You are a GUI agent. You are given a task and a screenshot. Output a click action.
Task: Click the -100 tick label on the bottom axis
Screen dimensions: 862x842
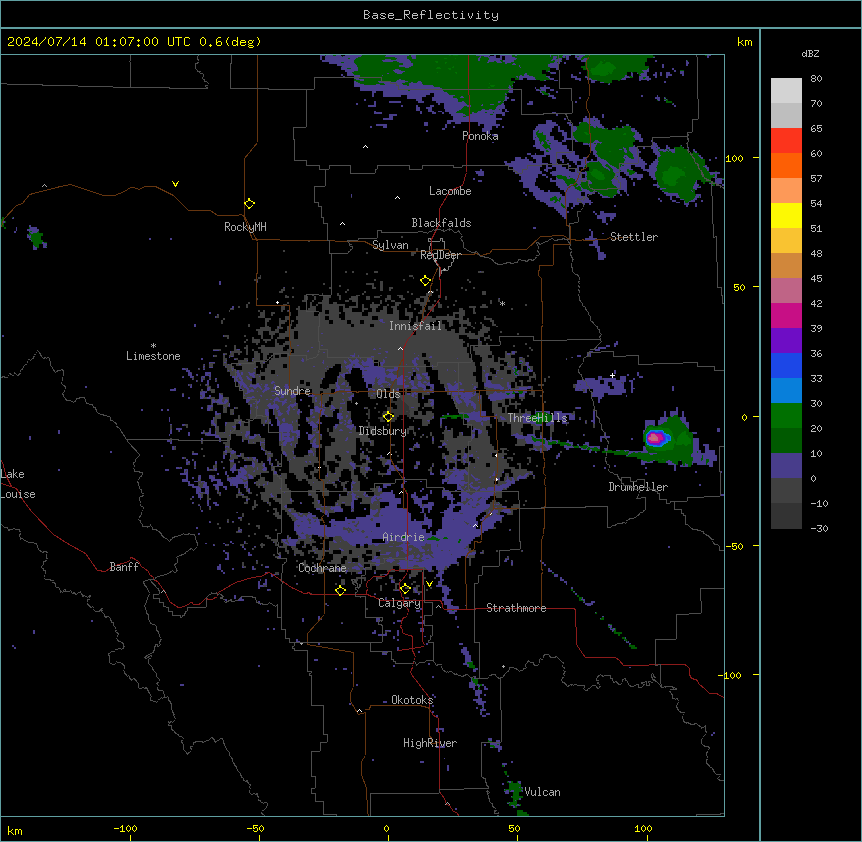(x=125, y=828)
